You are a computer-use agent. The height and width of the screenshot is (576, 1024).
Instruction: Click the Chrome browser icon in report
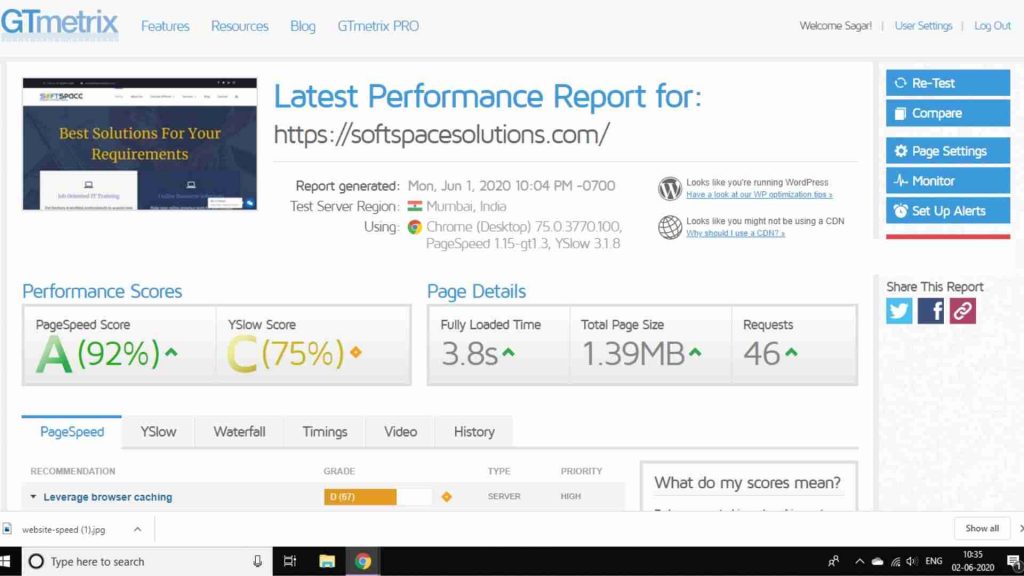pyautogui.click(x=415, y=227)
